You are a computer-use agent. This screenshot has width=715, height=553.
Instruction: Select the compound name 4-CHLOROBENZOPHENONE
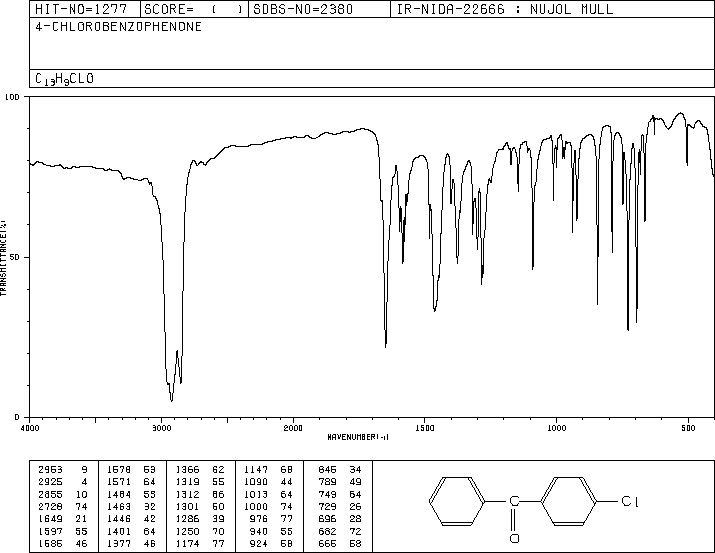(x=119, y=27)
